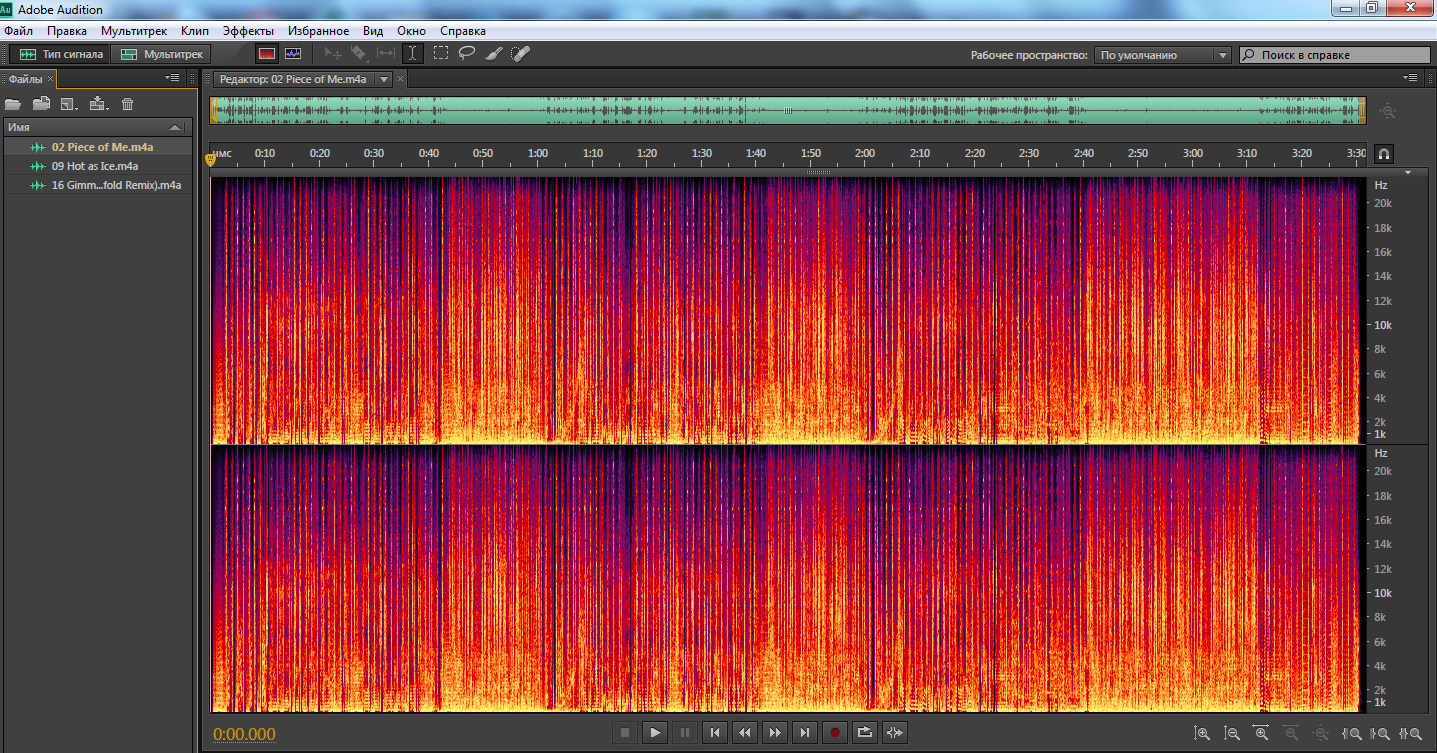Screen dimensions: 1437x753
Task: Expand the editor file dropdown arrow
Action: tap(384, 79)
